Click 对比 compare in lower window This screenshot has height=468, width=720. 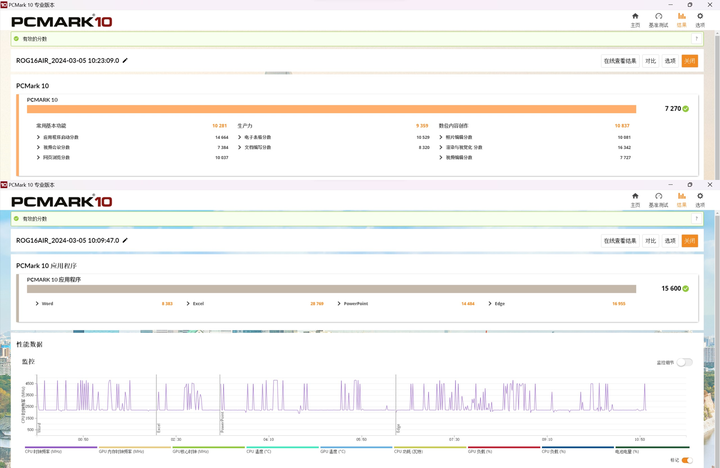click(x=650, y=241)
